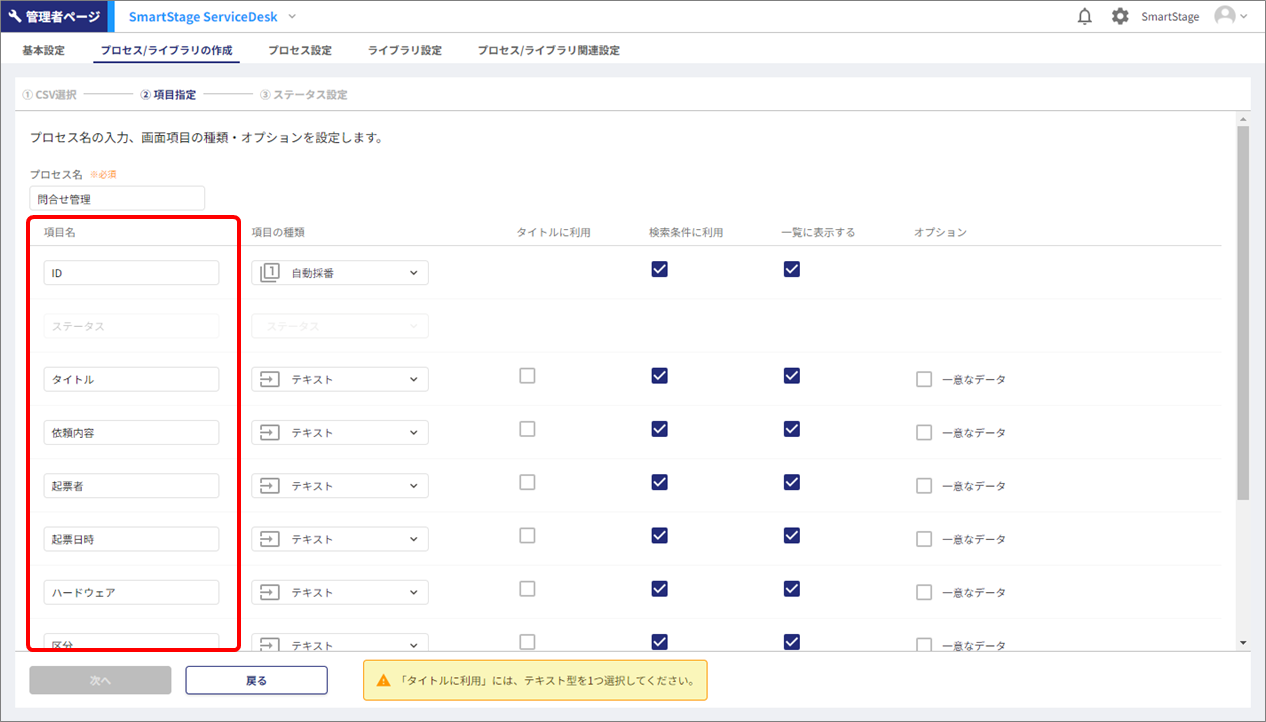Expand the SmartStage ServiceDesk chevron
The height and width of the screenshot is (722, 1266).
click(292, 17)
